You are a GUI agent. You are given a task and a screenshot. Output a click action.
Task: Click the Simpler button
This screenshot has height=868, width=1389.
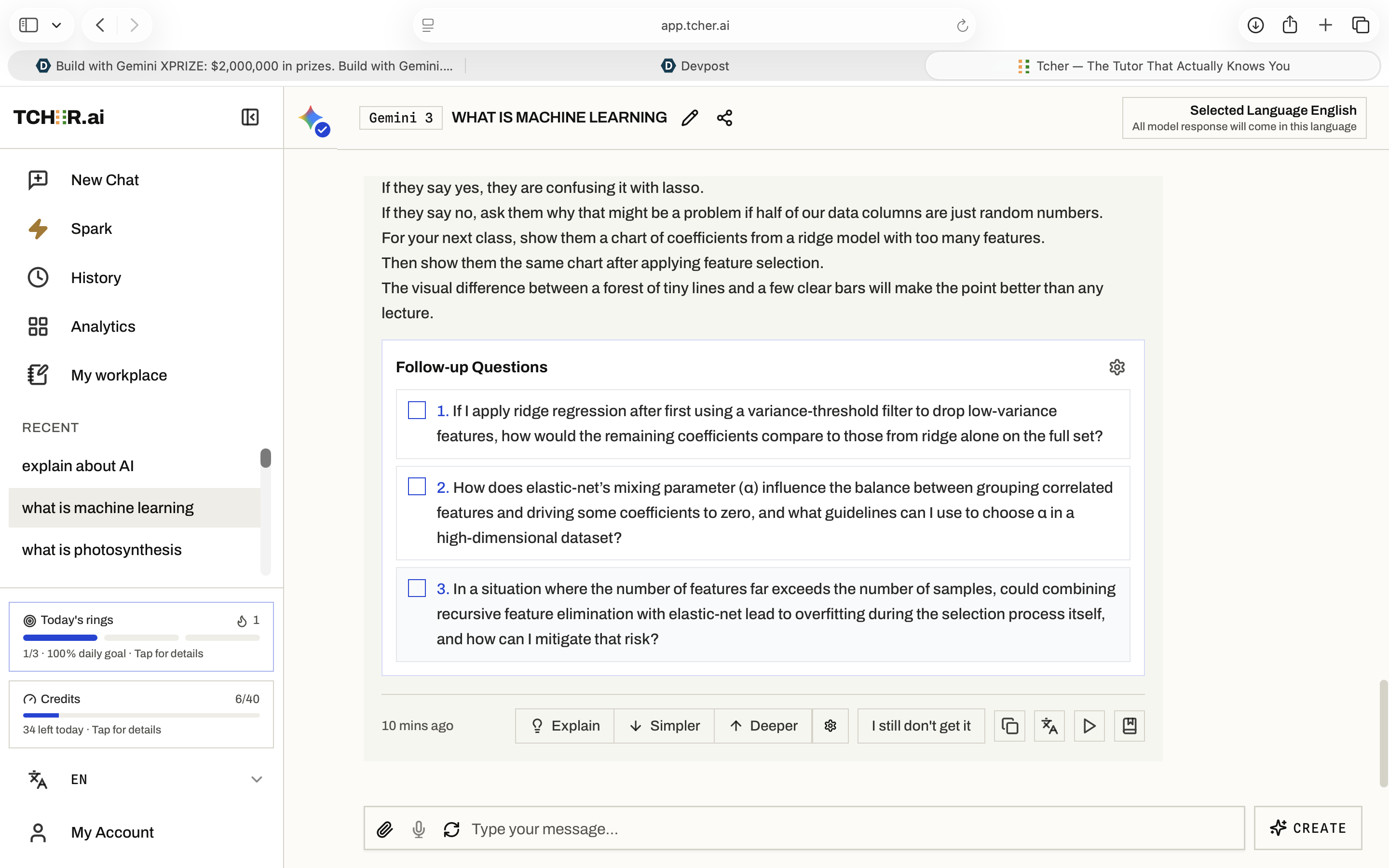[x=664, y=726]
